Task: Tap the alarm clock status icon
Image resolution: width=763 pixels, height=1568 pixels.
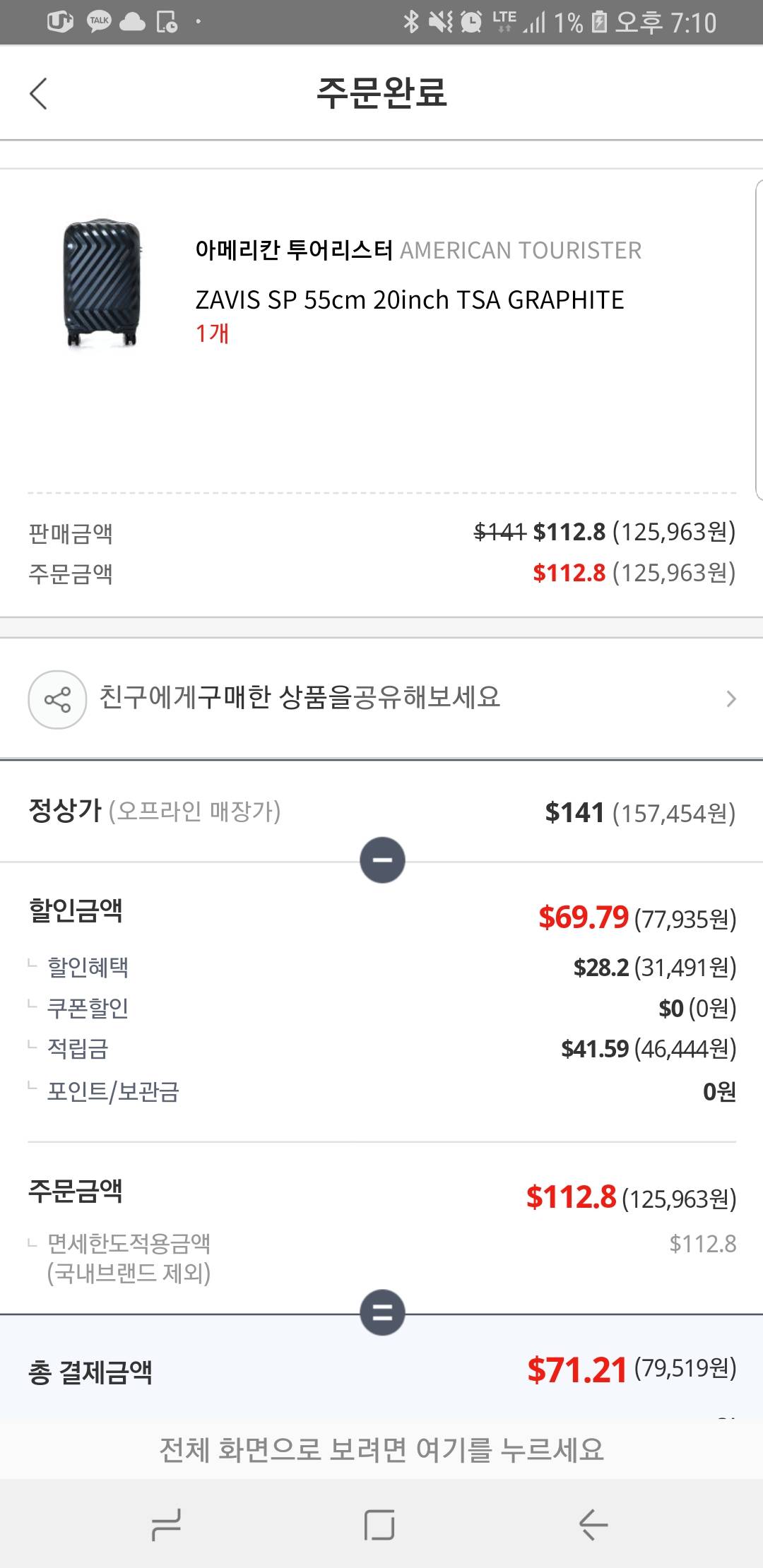Action: [471, 22]
